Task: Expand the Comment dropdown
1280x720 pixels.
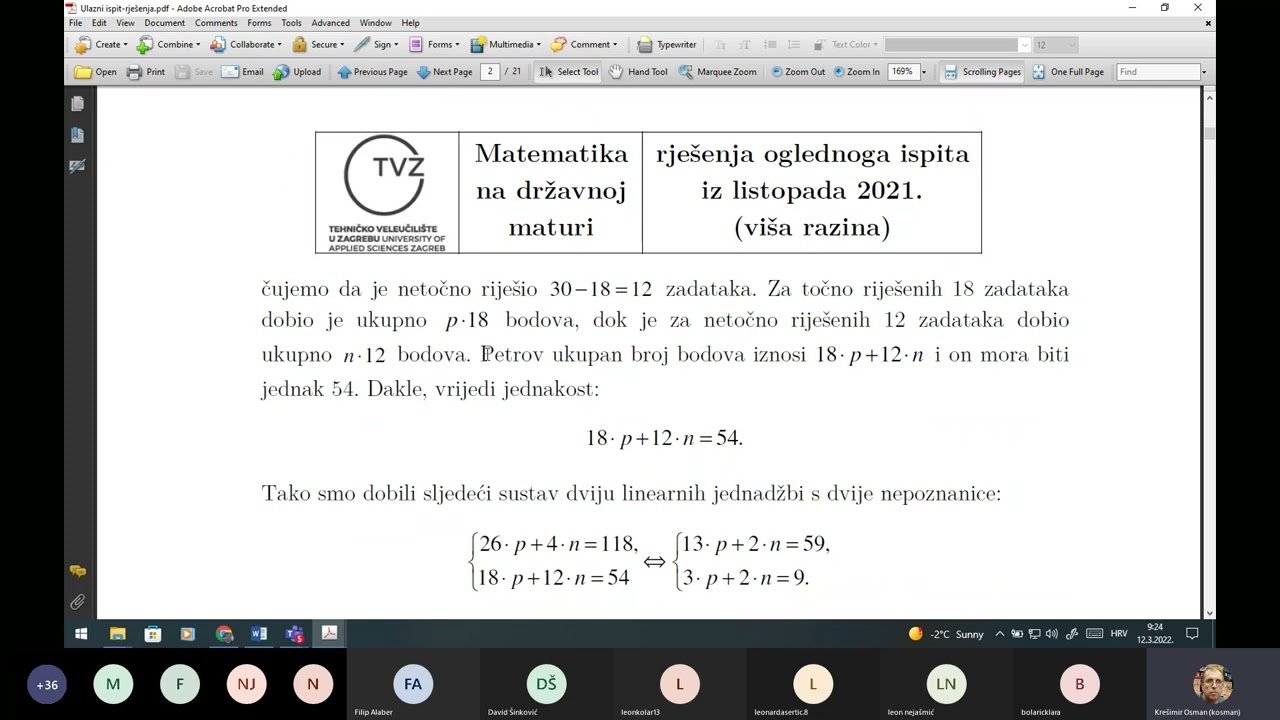Action: pyautogui.click(x=584, y=44)
